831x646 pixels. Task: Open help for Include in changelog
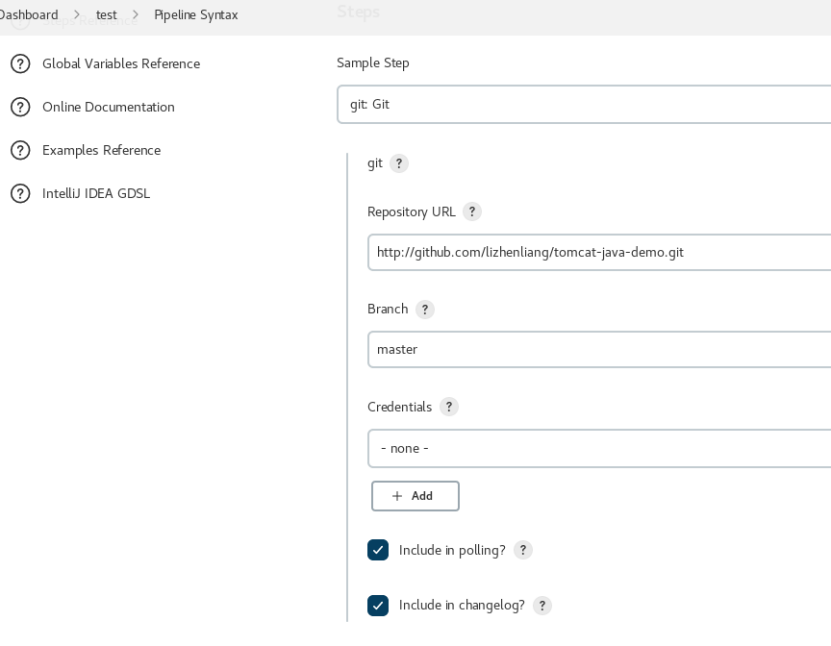coord(542,606)
